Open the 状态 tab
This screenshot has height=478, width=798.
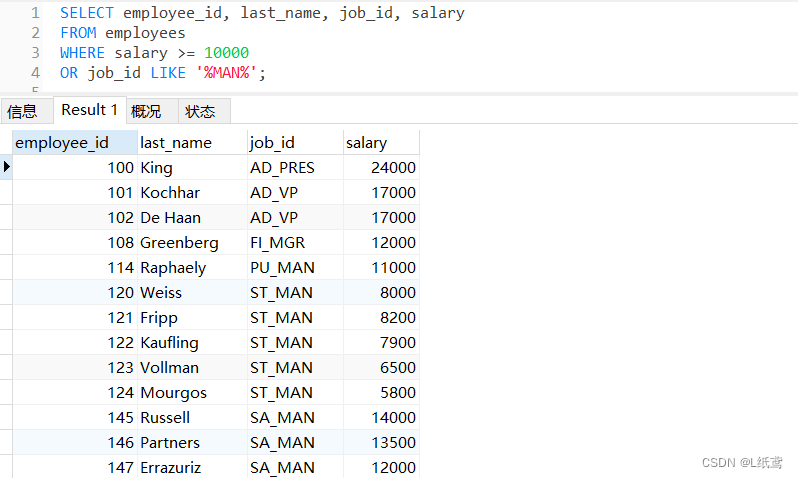[204, 110]
